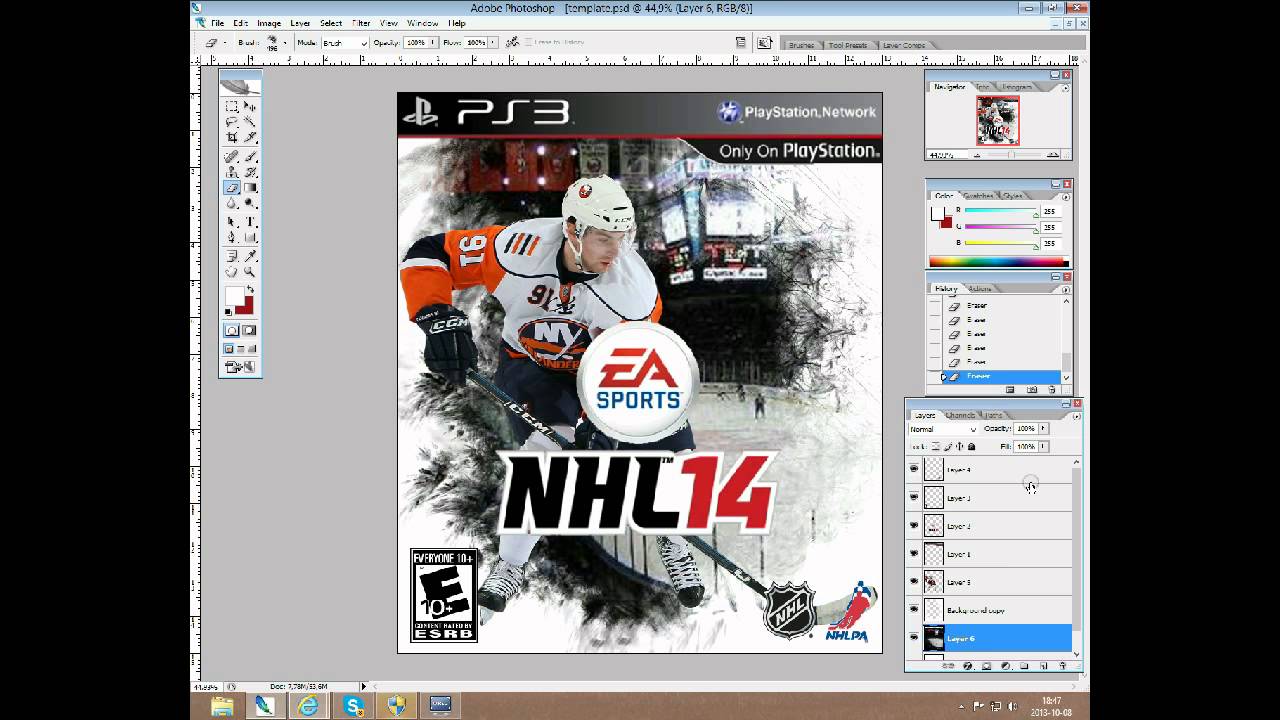
Task: Delete current state in History panel
Action: pyautogui.click(x=1051, y=389)
